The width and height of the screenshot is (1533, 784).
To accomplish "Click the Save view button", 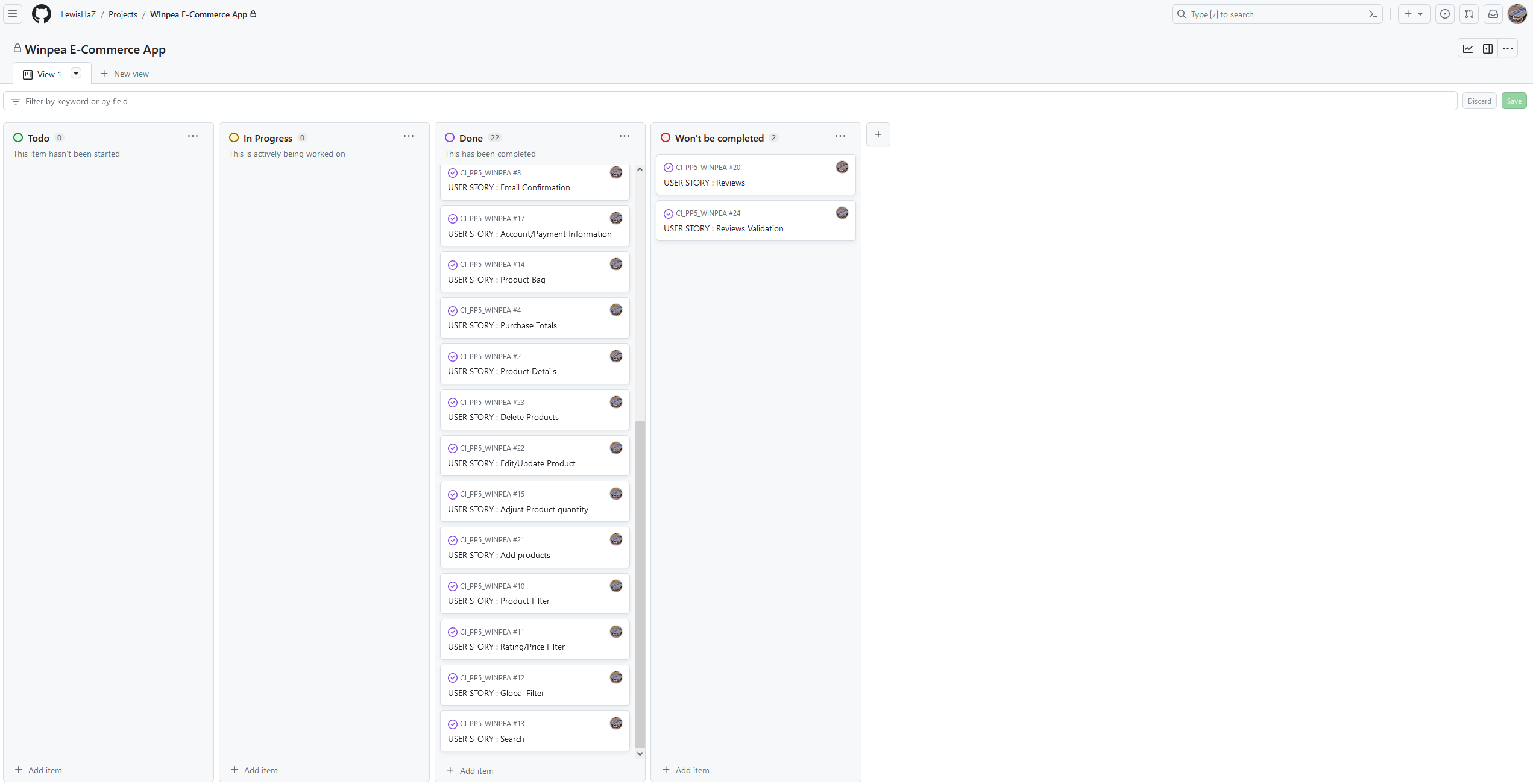I will 1514,101.
